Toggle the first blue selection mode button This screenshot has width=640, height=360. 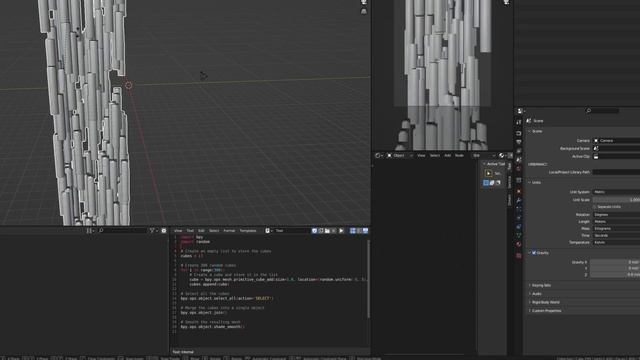pos(486,183)
